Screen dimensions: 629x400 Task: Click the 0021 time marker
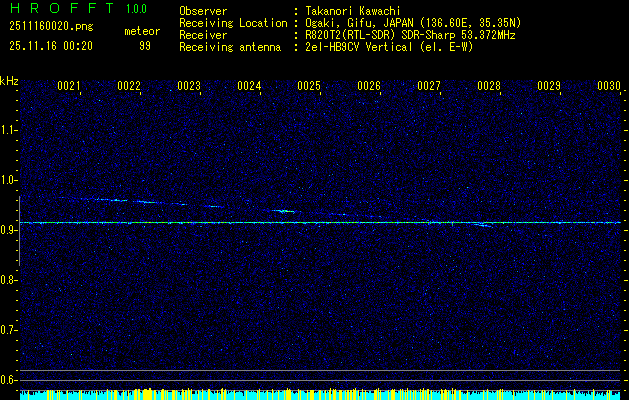pyautogui.click(x=69, y=87)
